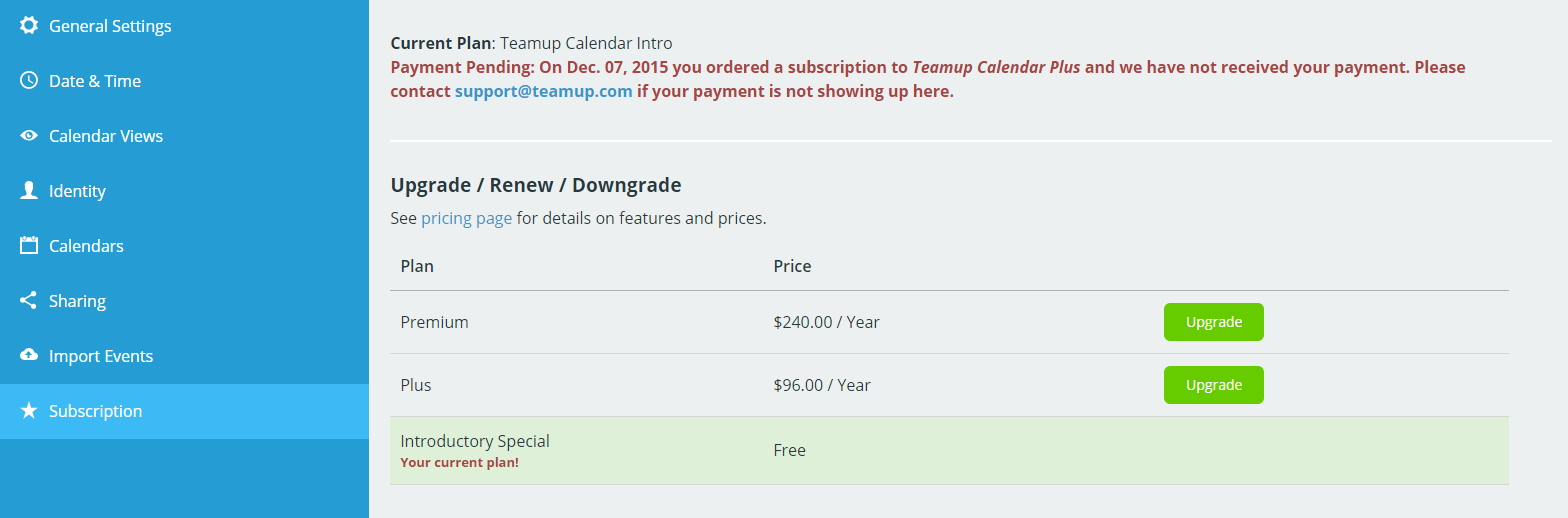Follow the pricing page link
The width and height of the screenshot is (1568, 518).
pos(466,218)
